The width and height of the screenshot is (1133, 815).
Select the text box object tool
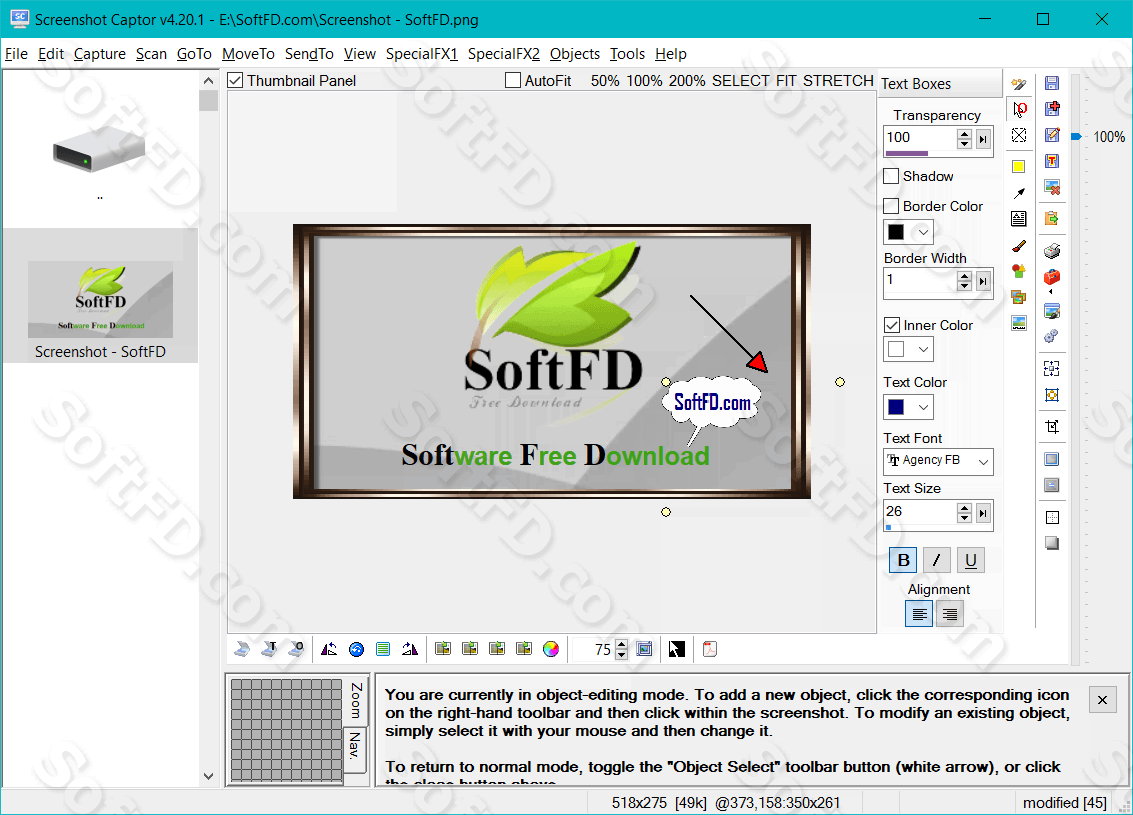(x=1019, y=219)
